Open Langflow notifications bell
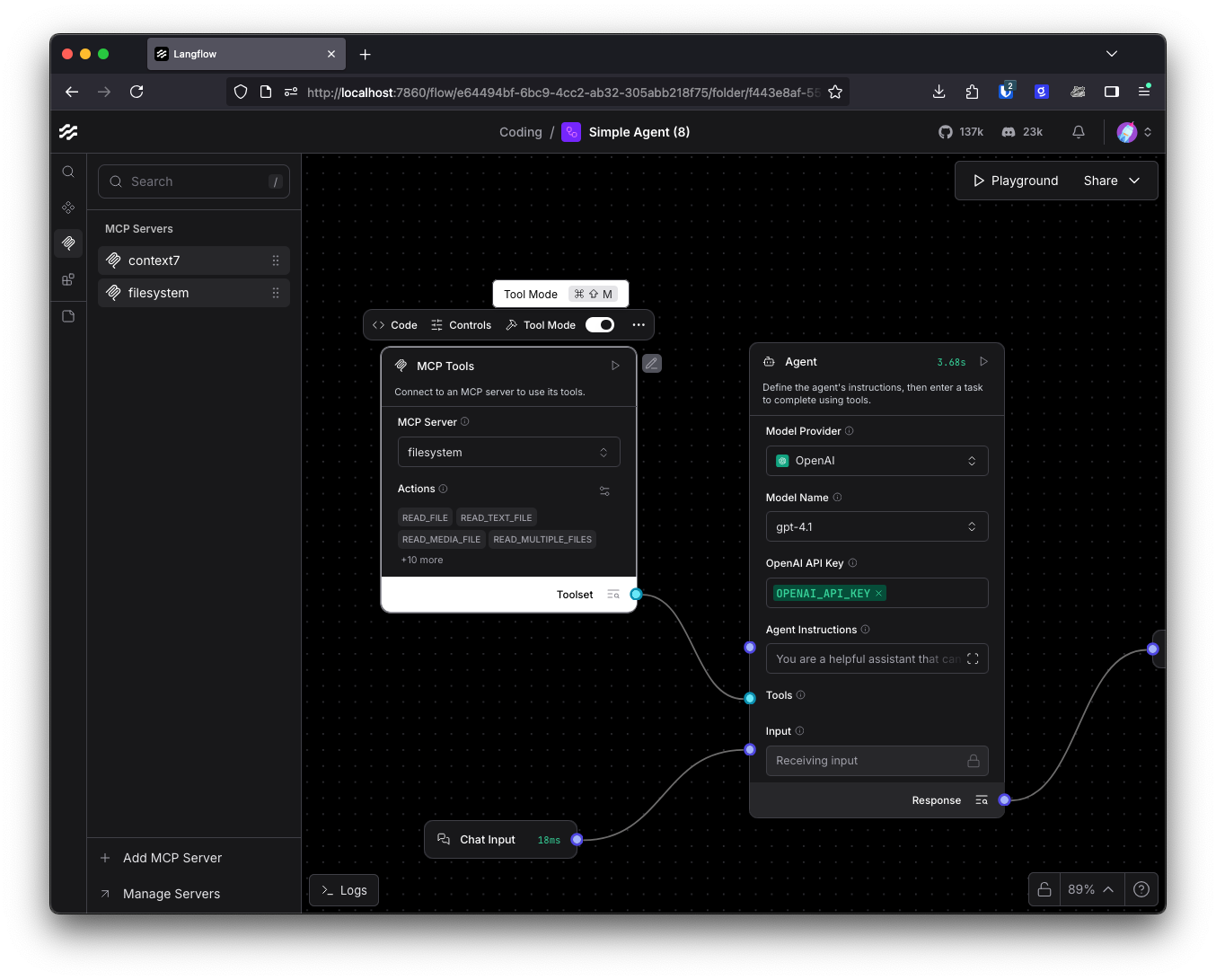The height and width of the screenshot is (980, 1216). coord(1078,131)
